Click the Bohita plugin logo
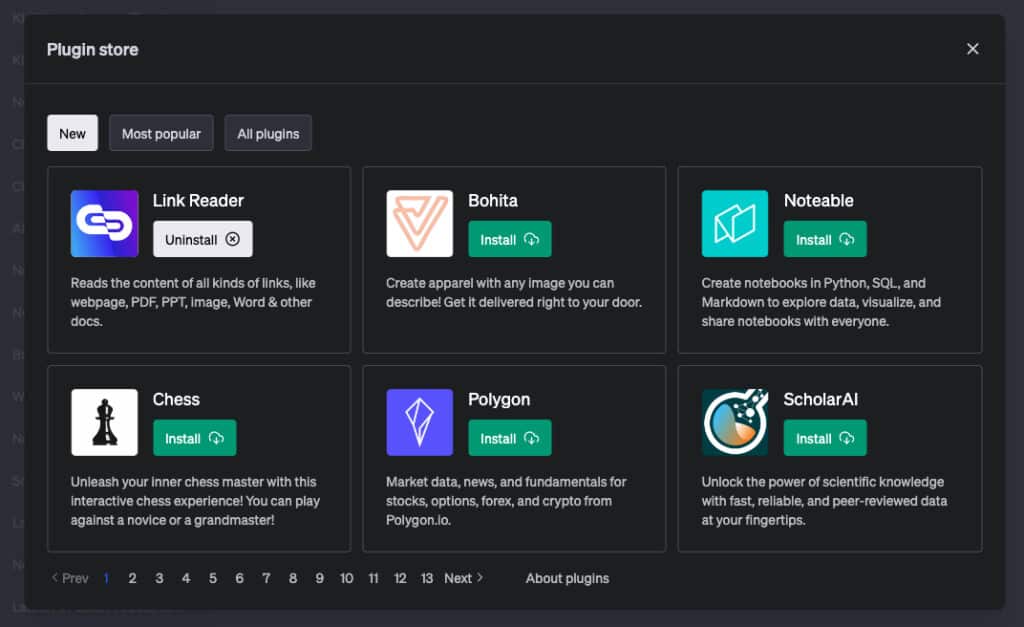Screen dimensions: 1024x627 pos(419,223)
